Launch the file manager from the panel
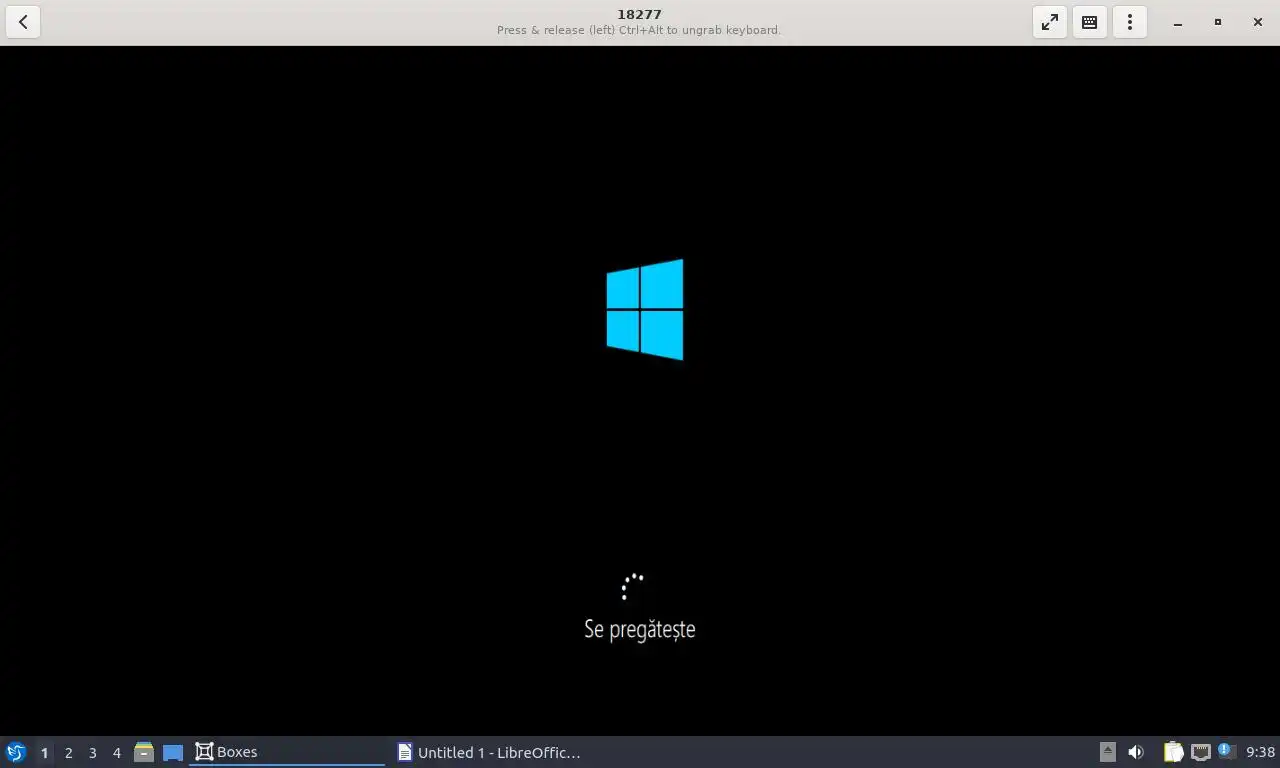This screenshot has width=1280, height=768. tap(144, 752)
